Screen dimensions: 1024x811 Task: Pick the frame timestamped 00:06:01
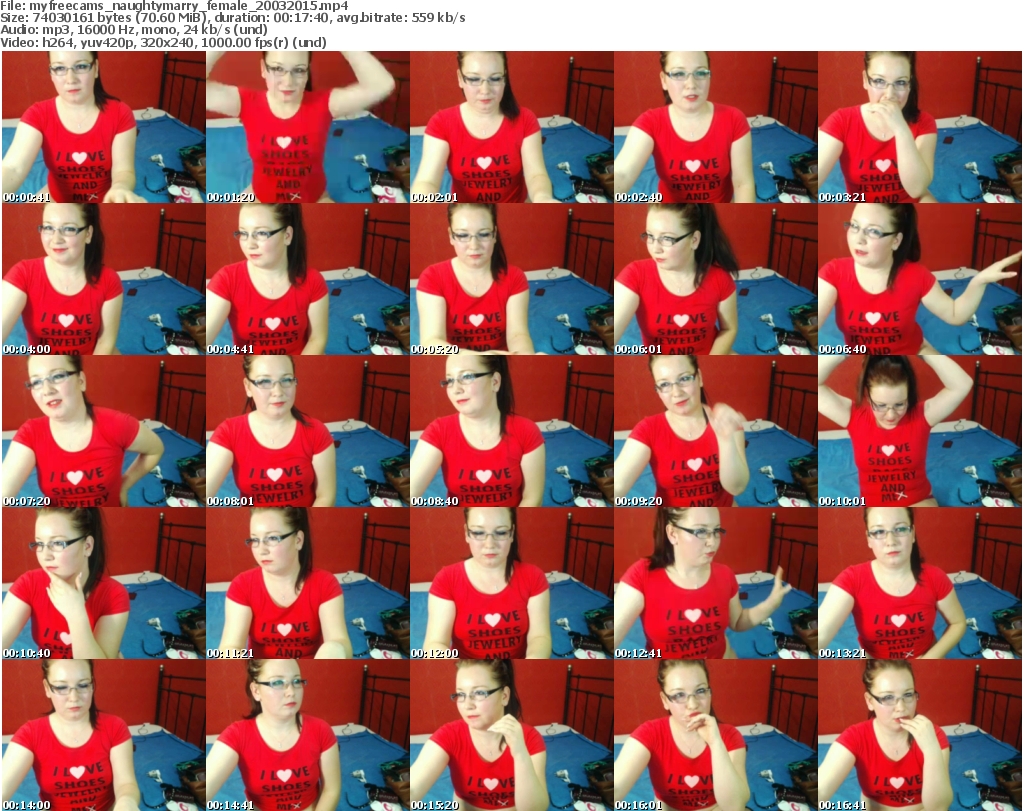click(716, 279)
